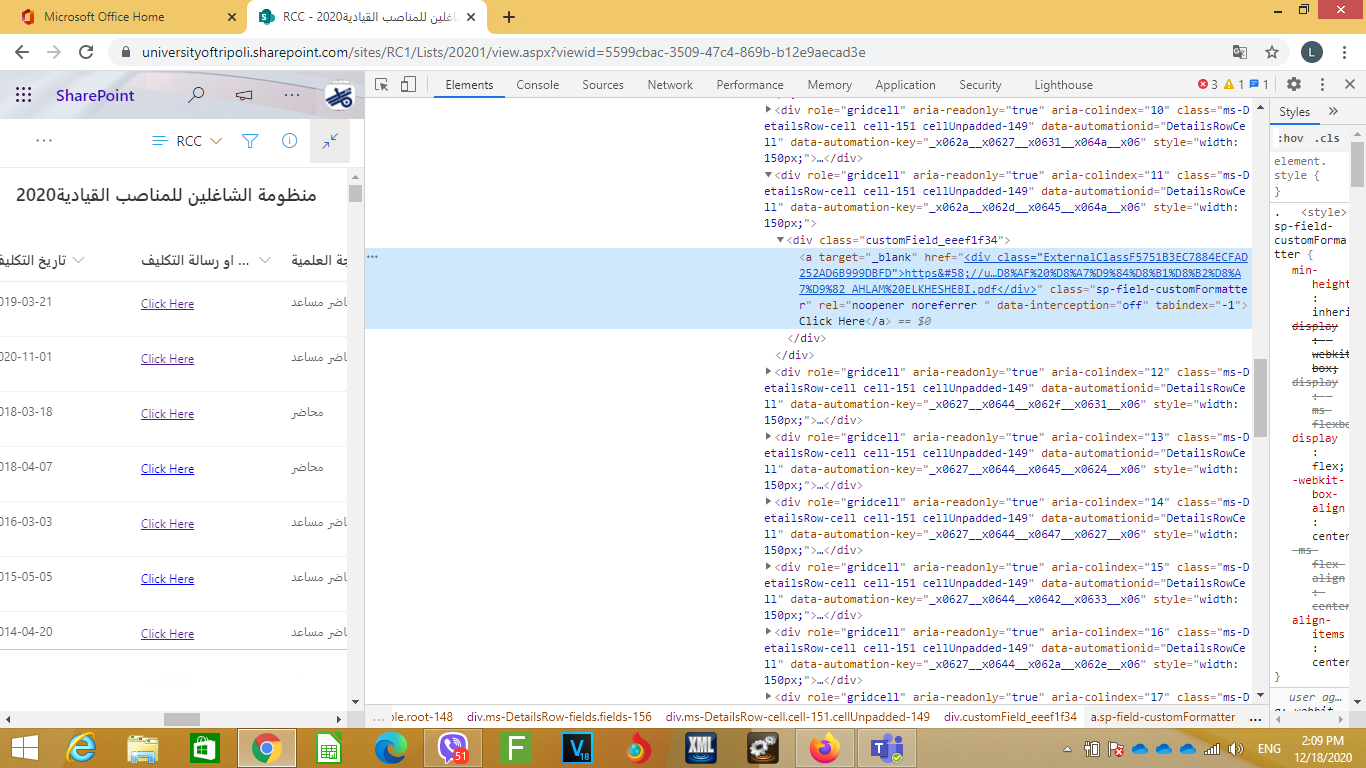The image size is (1366, 768).
Task: Open Click Here link in the 2020-11-01 row
Action: [x=167, y=359]
